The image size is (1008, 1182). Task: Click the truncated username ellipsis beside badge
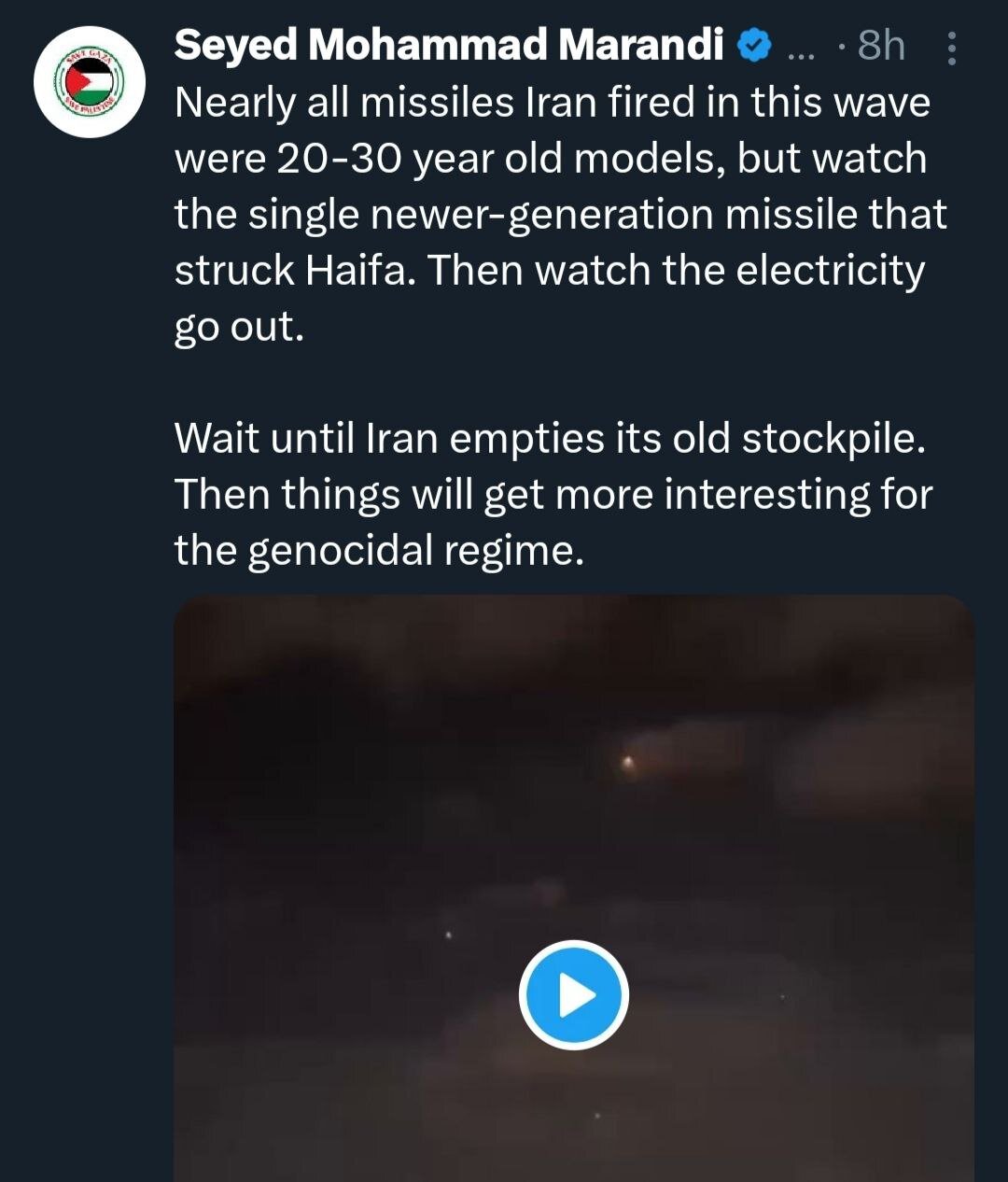click(801, 49)
